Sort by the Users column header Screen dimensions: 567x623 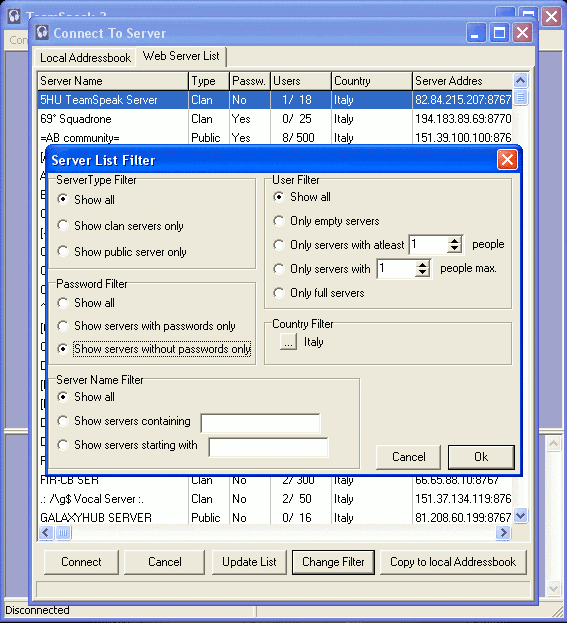click(x=301, y=81)
